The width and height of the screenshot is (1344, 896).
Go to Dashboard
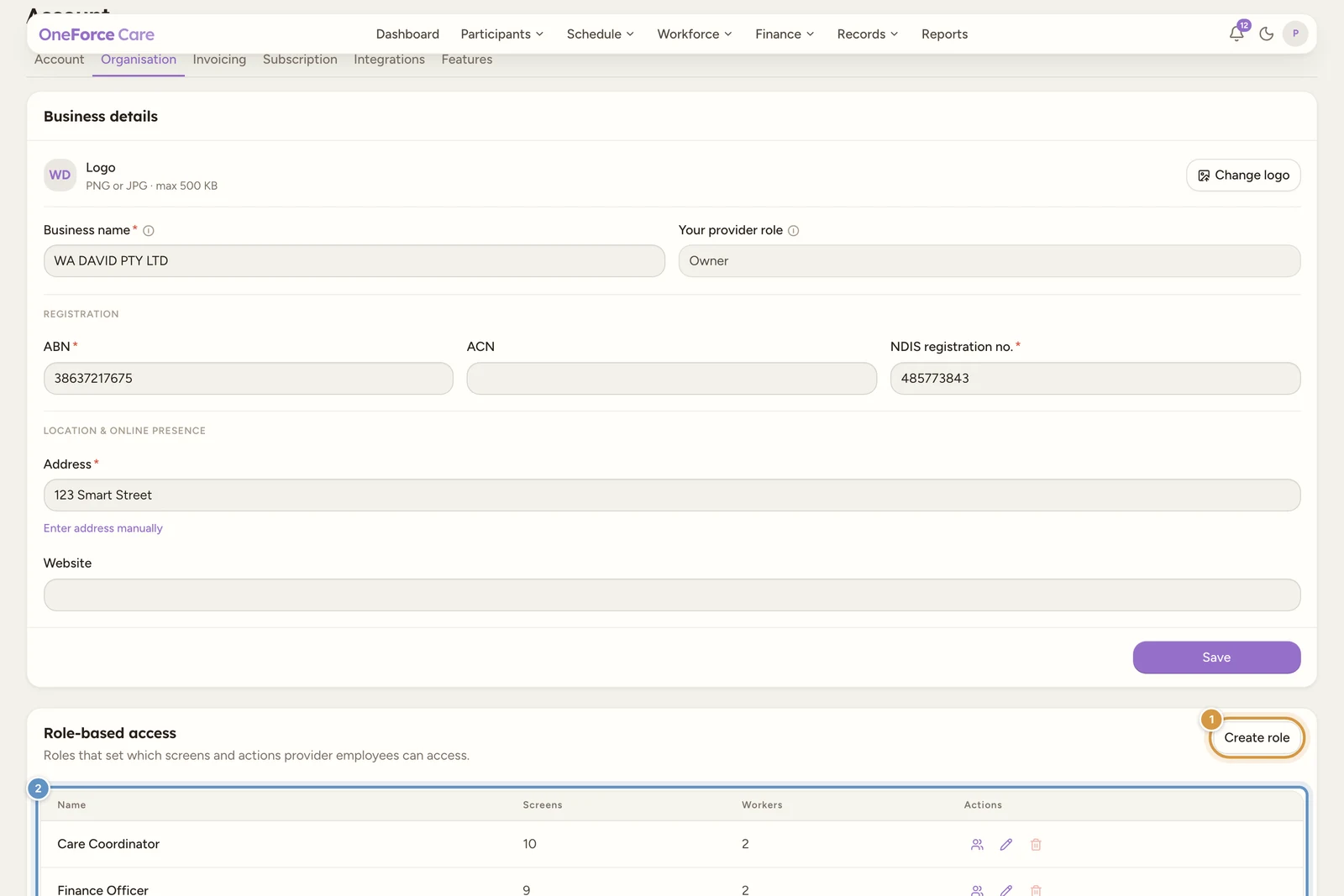407,34
